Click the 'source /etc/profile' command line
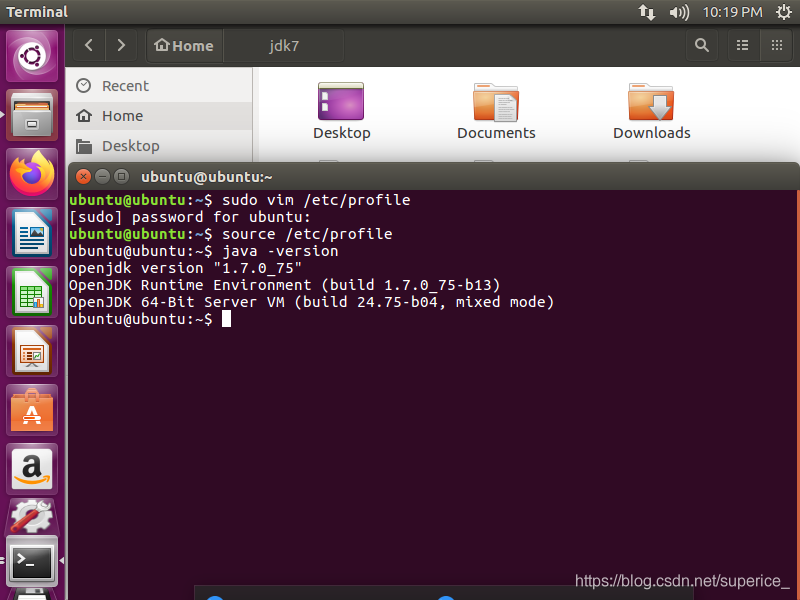800x600 pixels. [x=307, y=234]
